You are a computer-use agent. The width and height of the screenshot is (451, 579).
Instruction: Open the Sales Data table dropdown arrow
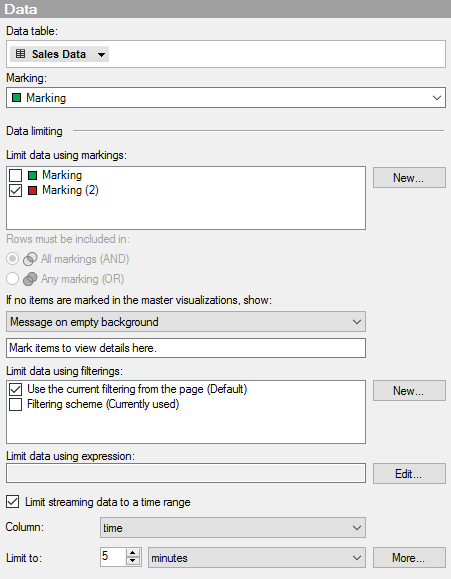tap(101, 55)
